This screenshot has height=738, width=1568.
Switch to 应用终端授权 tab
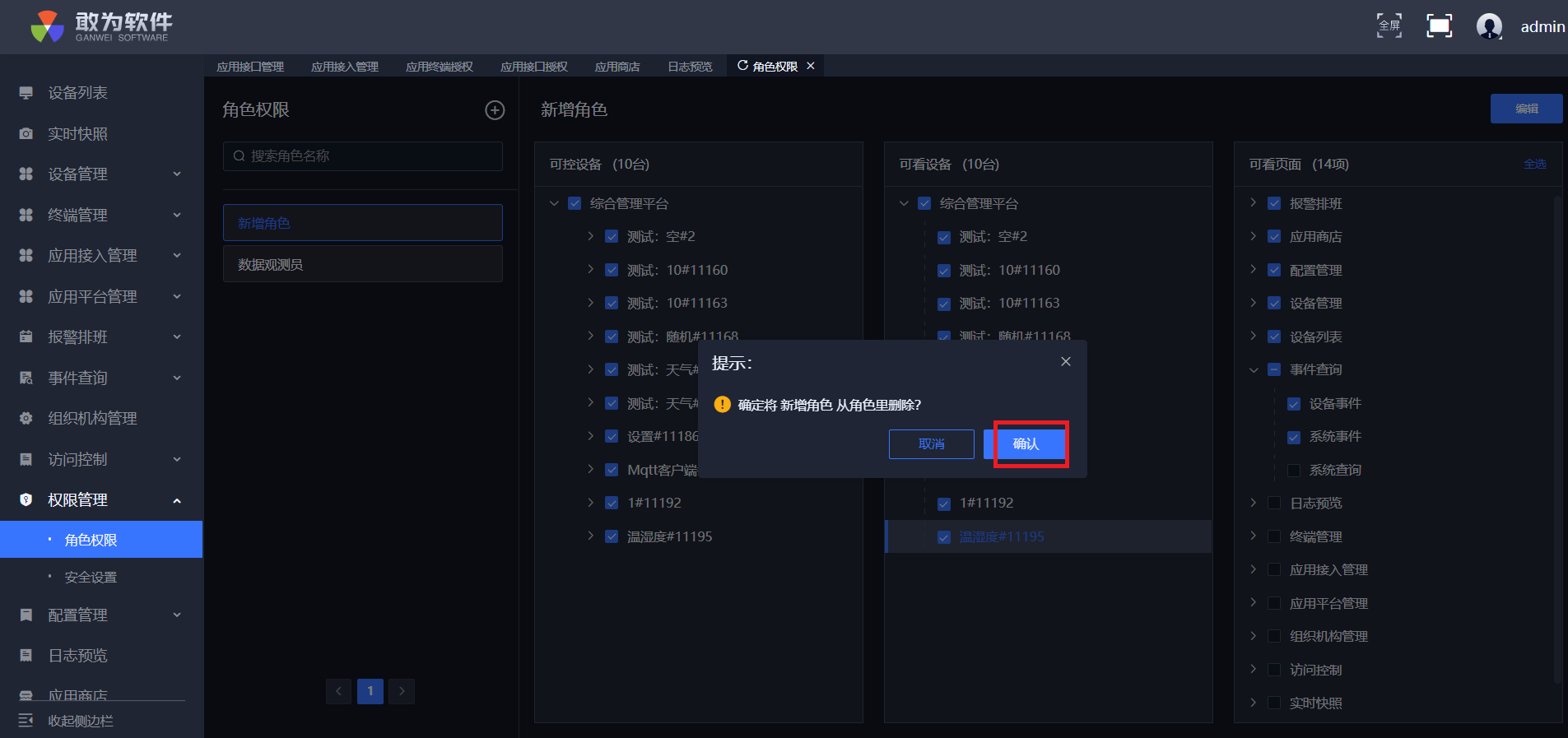tap(440, 67)
